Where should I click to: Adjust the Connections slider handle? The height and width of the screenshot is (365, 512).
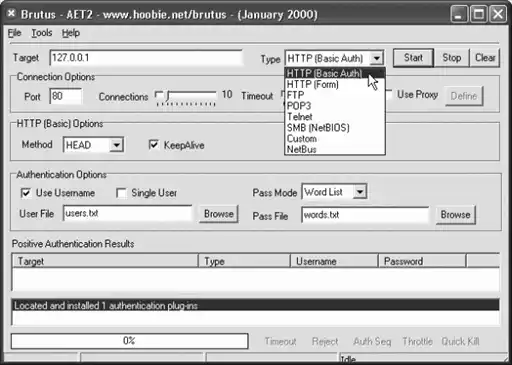[x=168, y=96]
